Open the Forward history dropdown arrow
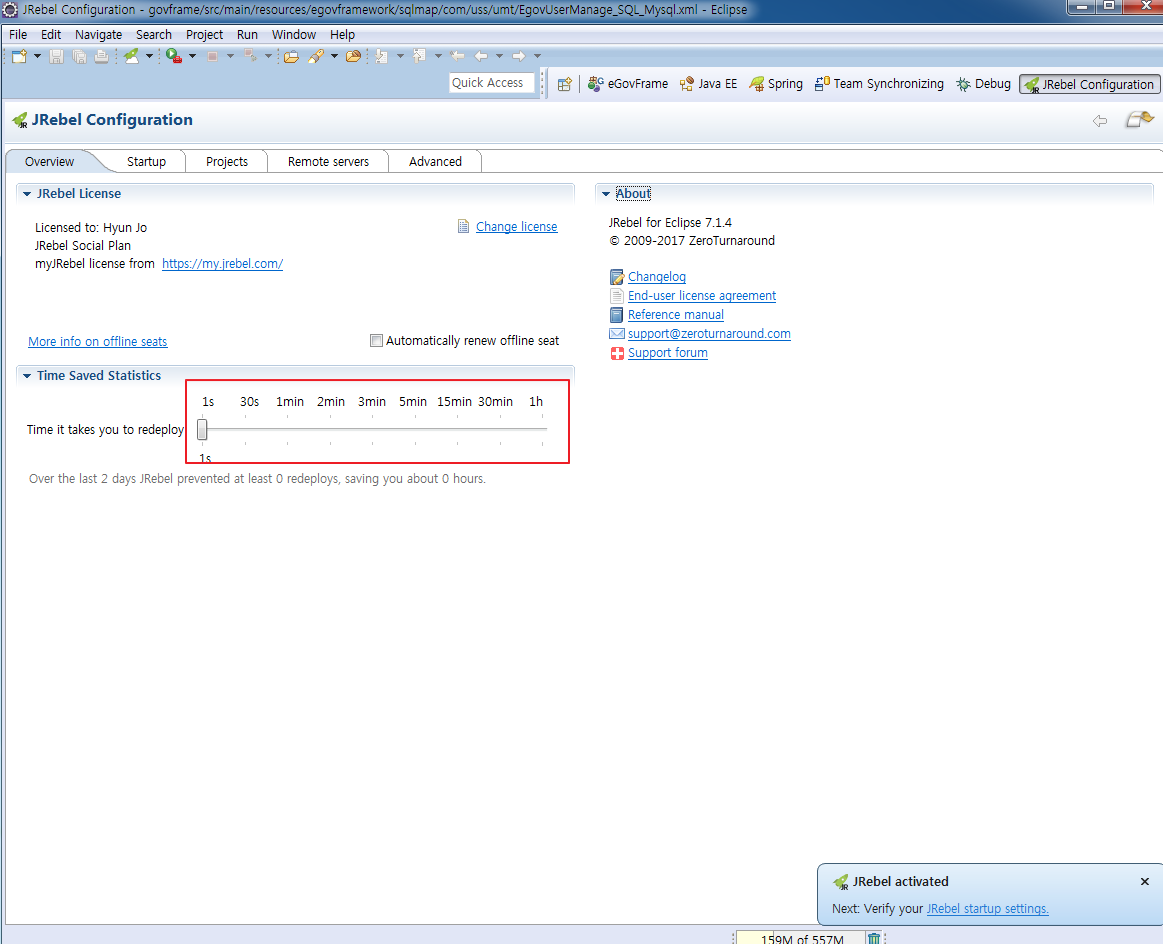The image size is (1163, 944). [537, 56]
